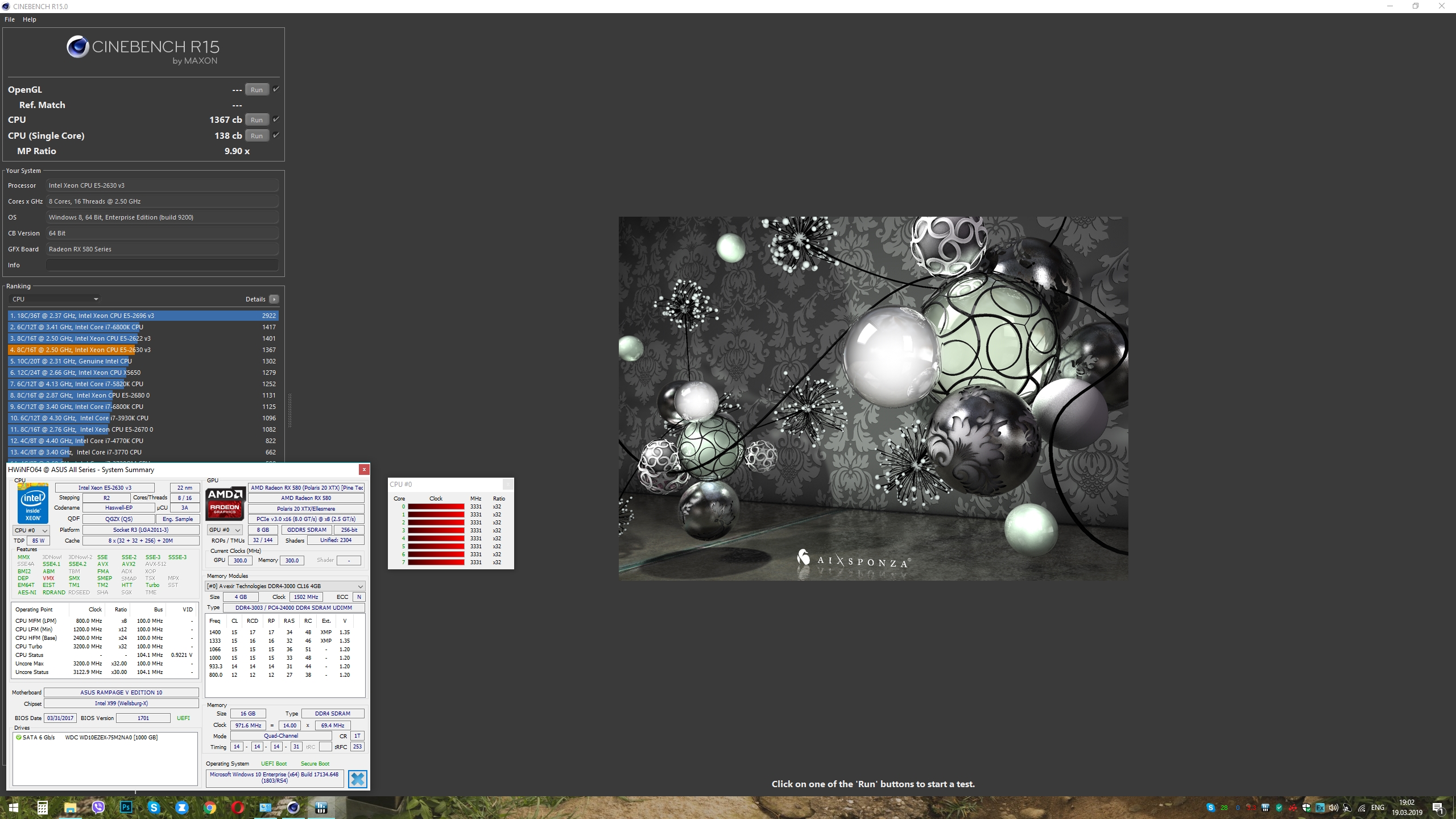Open the Wi-Fi network tray icon
The image size is (1456, 819).
(x=1362, y=808)
